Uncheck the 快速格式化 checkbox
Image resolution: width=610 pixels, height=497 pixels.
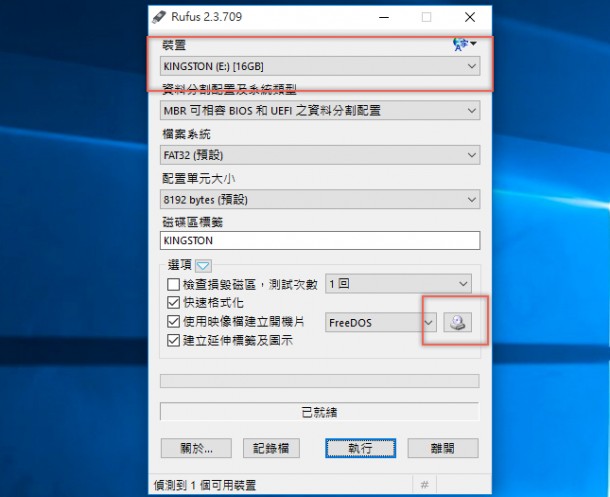click(x=173, y=303)
